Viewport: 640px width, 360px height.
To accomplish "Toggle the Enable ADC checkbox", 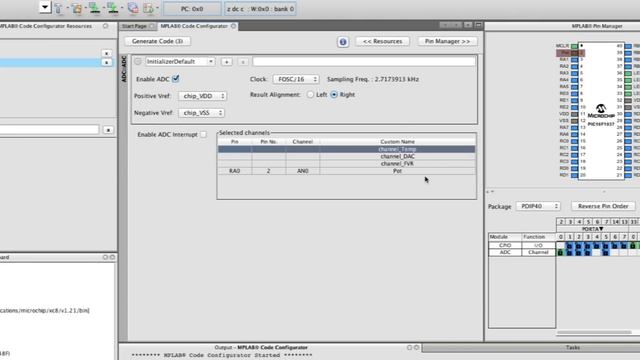I will pos(176,79).
